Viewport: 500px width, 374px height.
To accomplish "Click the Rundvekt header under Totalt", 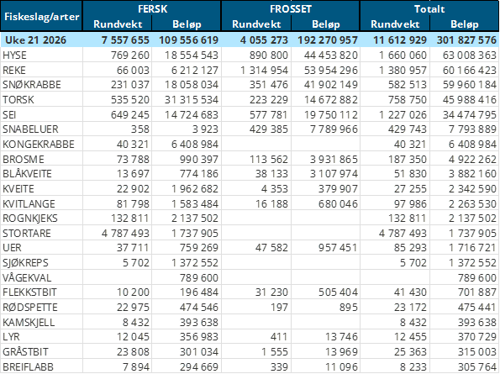I will [395, 24].
